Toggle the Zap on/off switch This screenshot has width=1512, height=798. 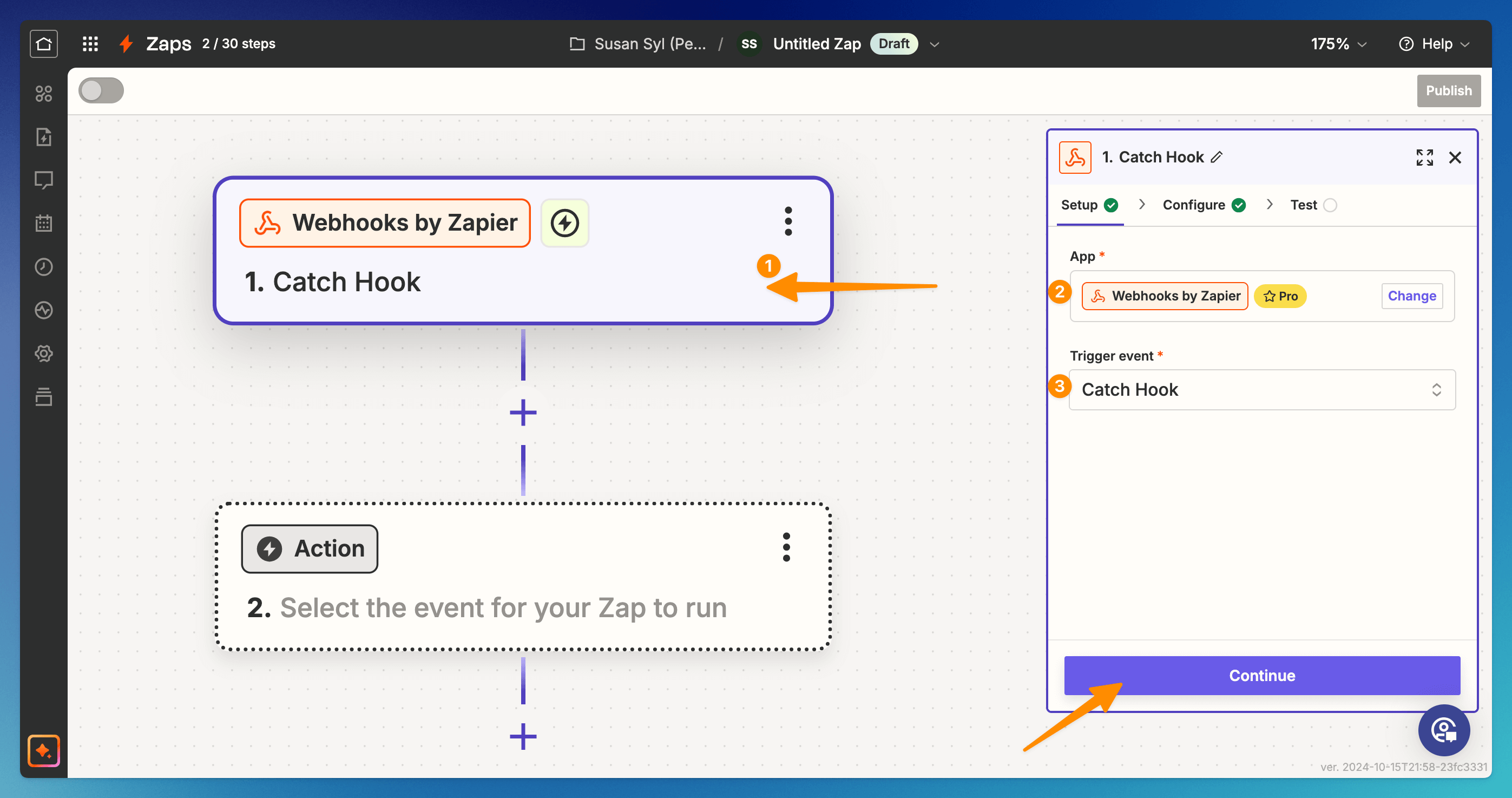click(x=101, y=90)
